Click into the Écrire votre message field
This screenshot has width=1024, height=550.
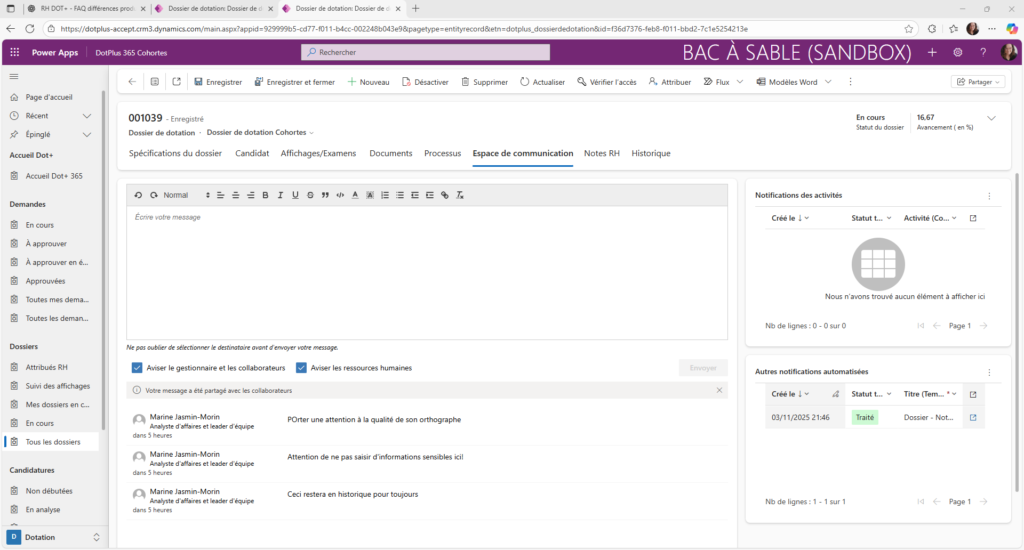(x=427, y=270)
